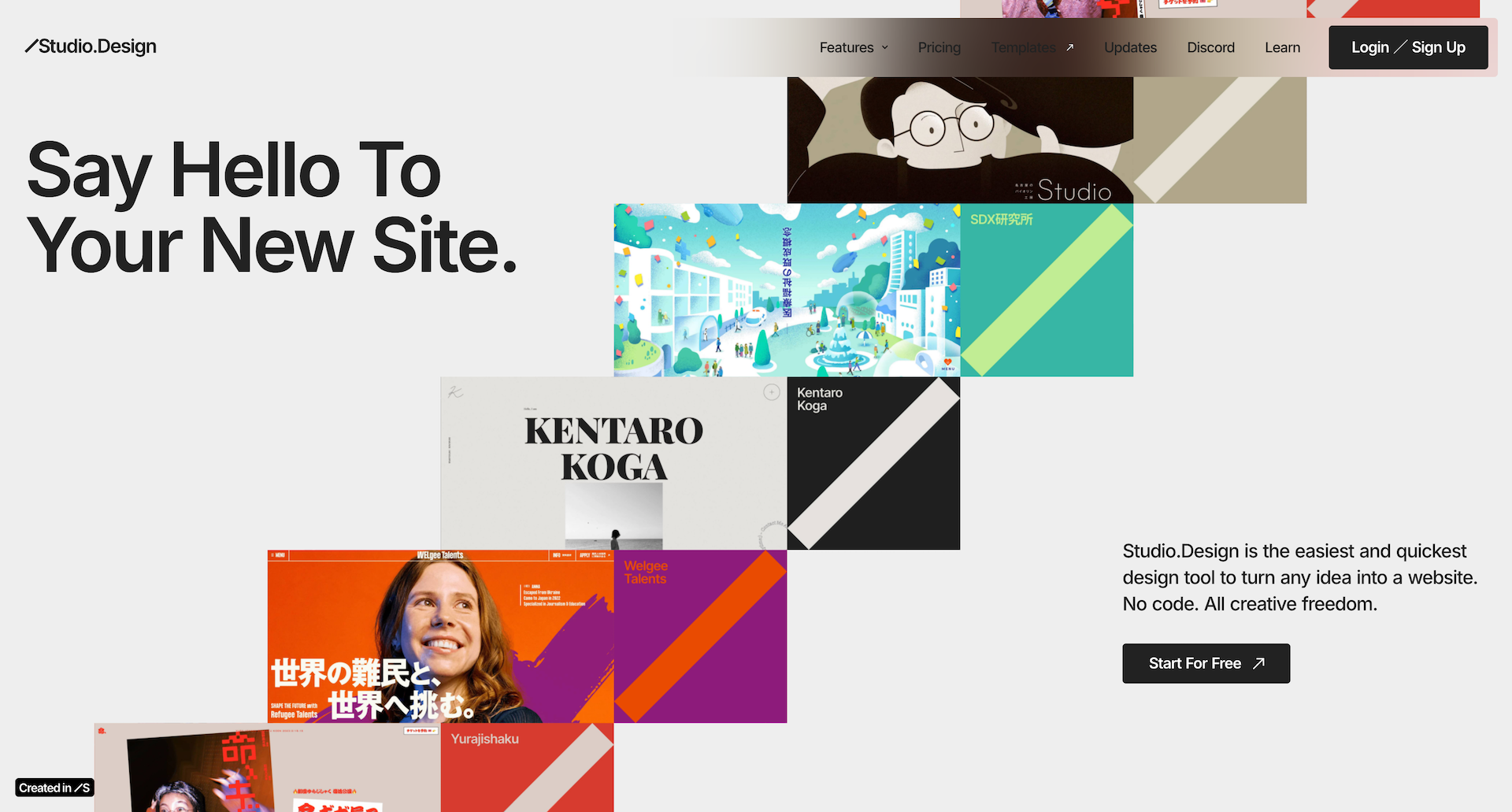1512x812 pixels.
Task: Click the Created in Studio badge
Action: (x=54, y=788)
